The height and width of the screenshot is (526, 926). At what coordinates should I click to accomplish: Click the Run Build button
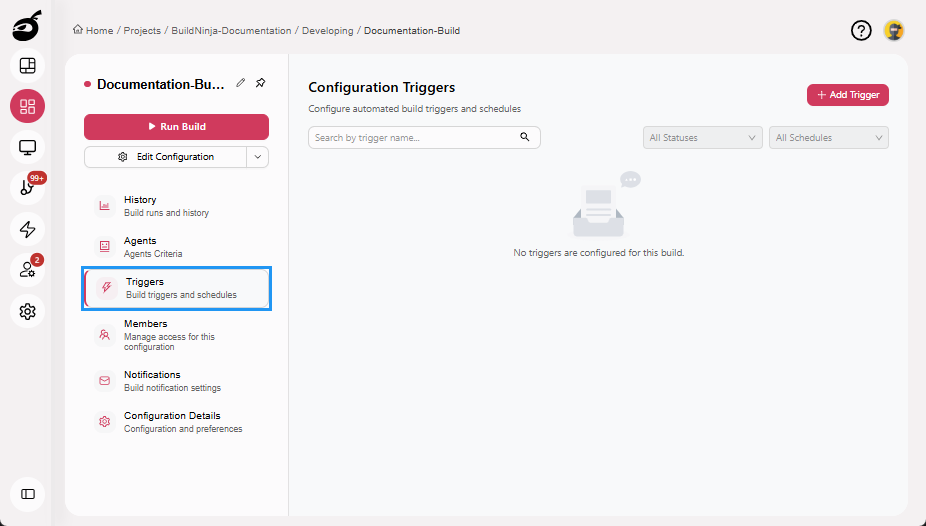click(x=176, y=127)
